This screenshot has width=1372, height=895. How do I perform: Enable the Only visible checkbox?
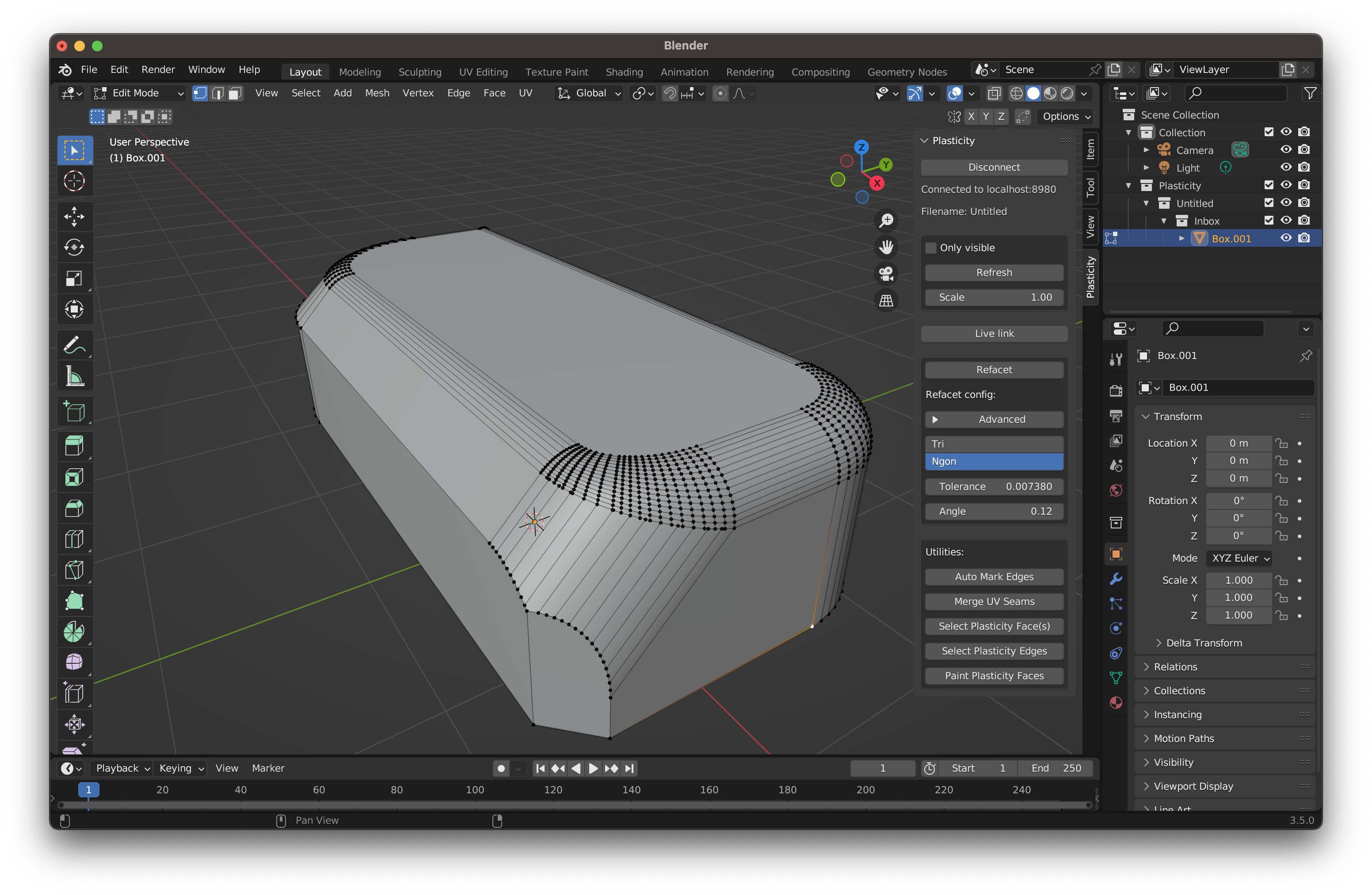[930, 248]
